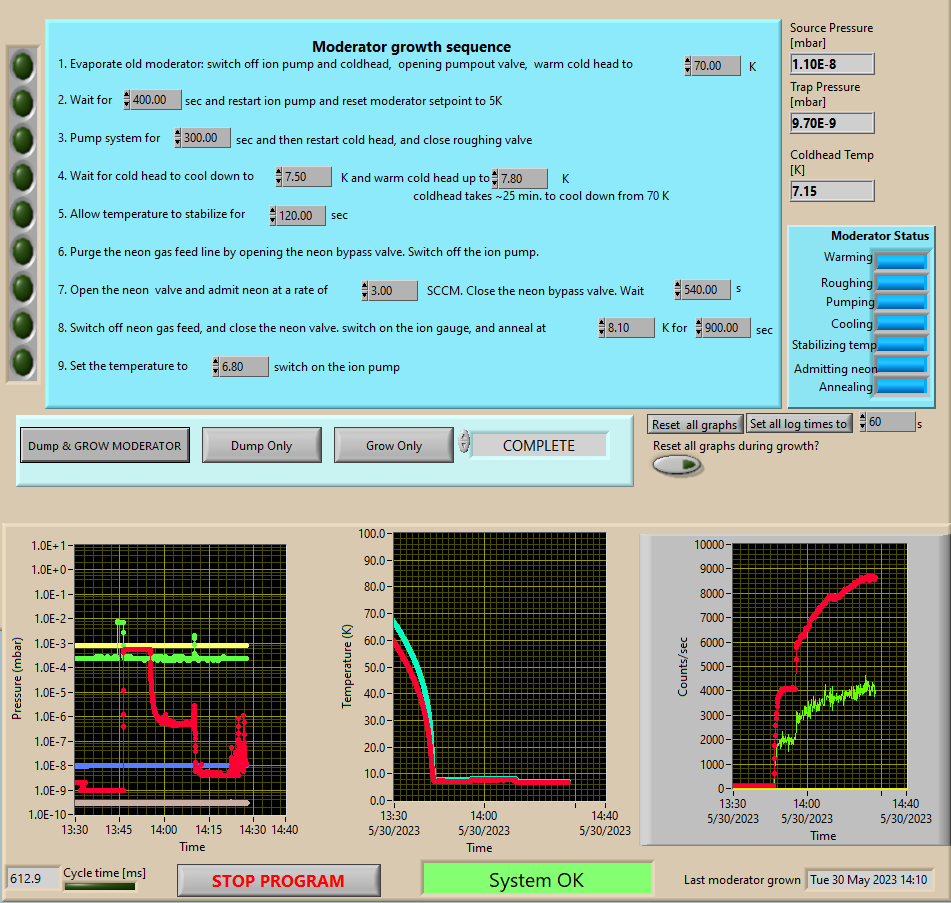The image size is (951, 903).
Task: Click the anneal duration 900.00 sec field
Action: click(x=727, y=327)
